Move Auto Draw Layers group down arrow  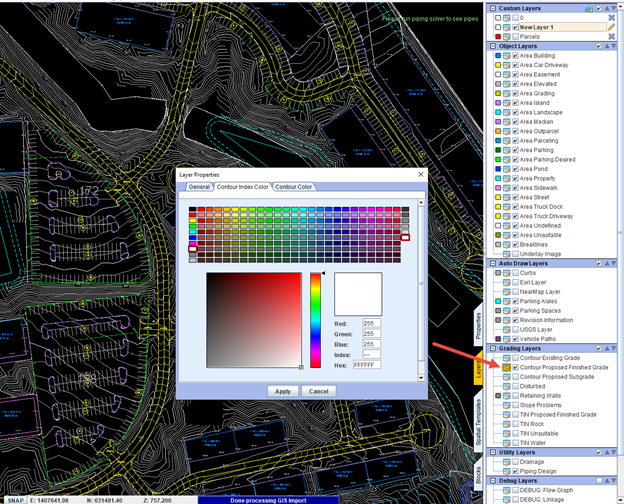point(614,264)
